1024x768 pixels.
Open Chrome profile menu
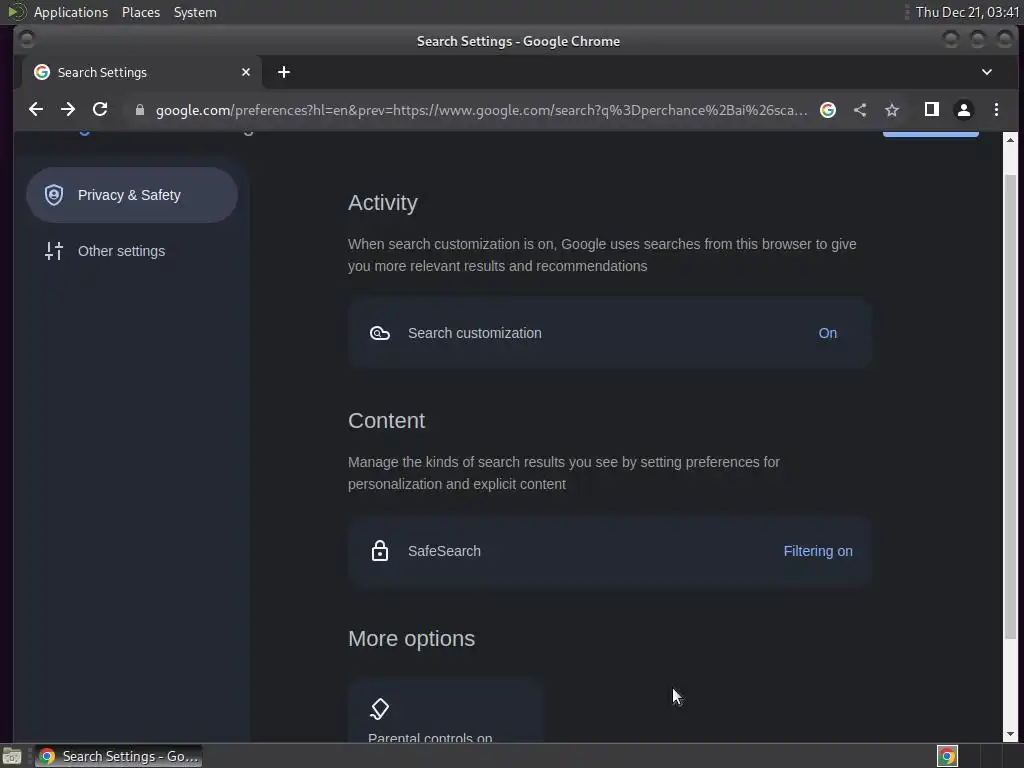[x=964, y=110]
